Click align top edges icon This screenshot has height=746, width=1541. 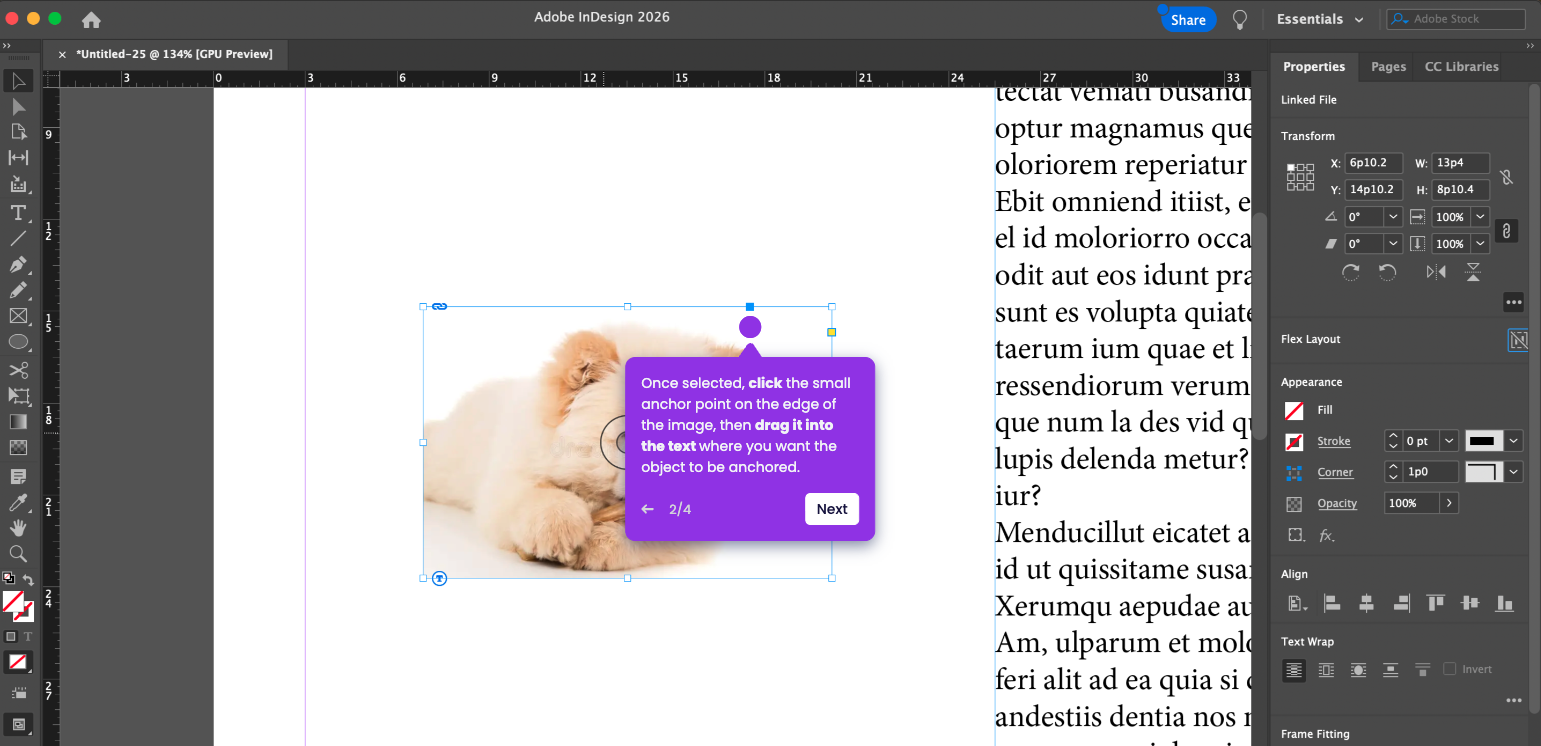(x=1436, y=603)
